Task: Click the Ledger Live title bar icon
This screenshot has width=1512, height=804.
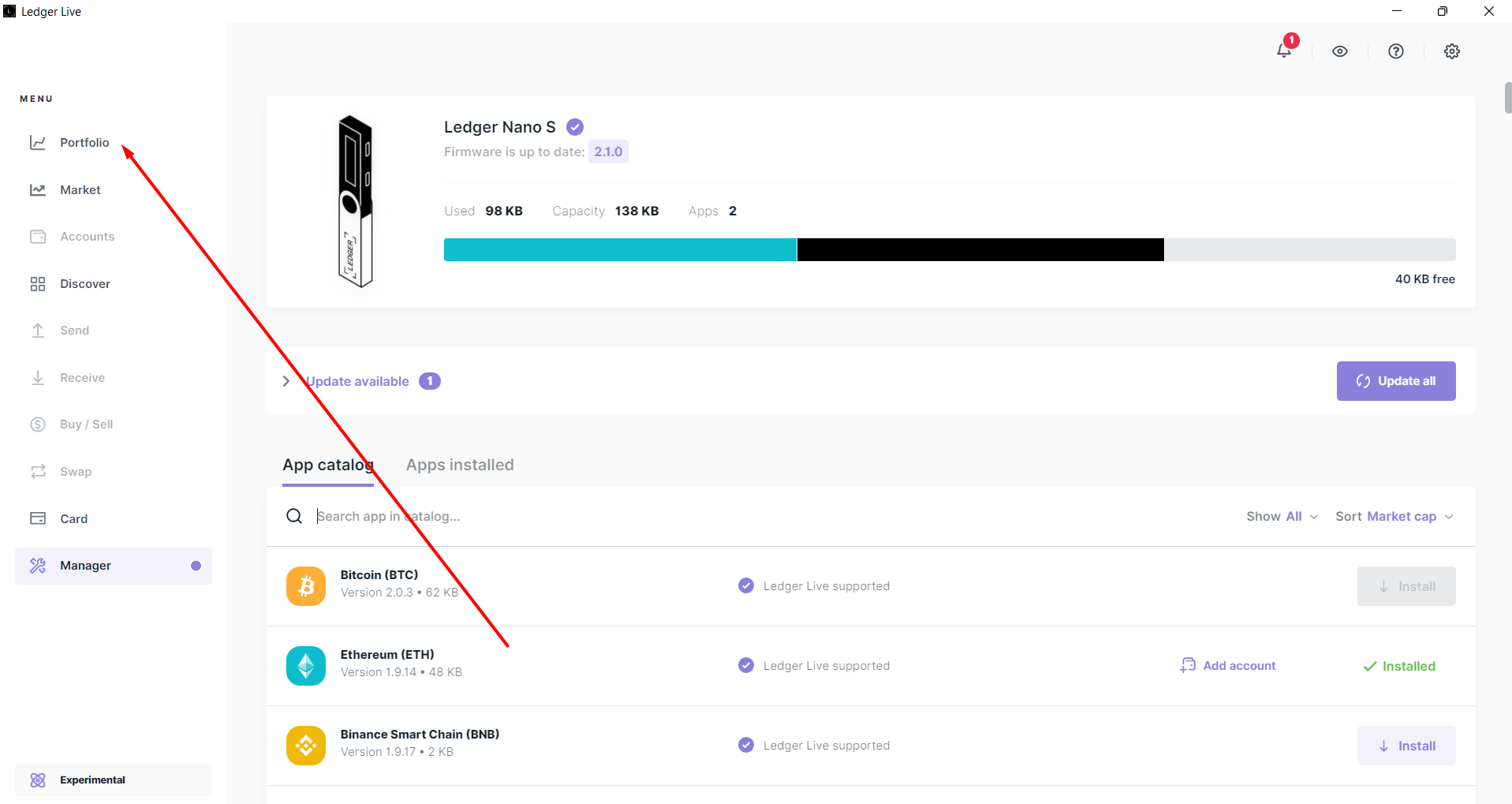Action: [x=9, y=11]
